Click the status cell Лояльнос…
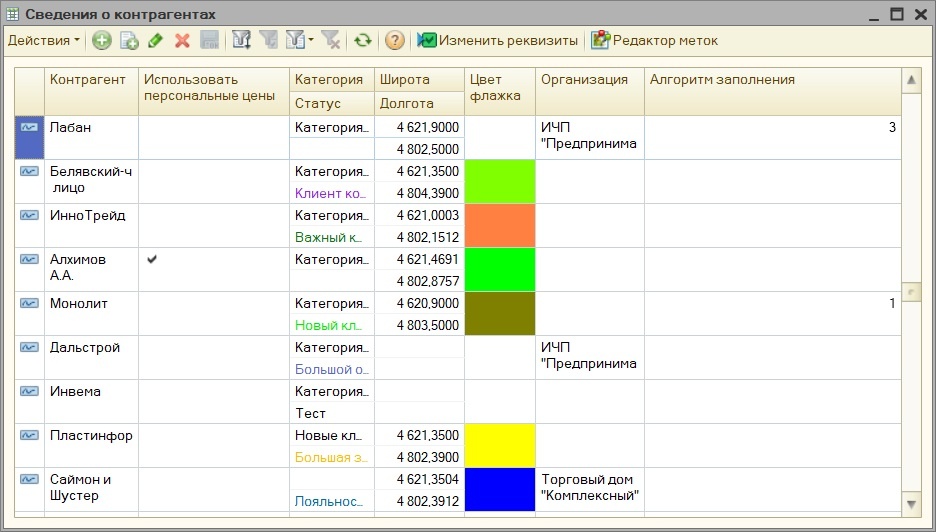Viewport: 936px width, 532px height. (x=332, y=501)
